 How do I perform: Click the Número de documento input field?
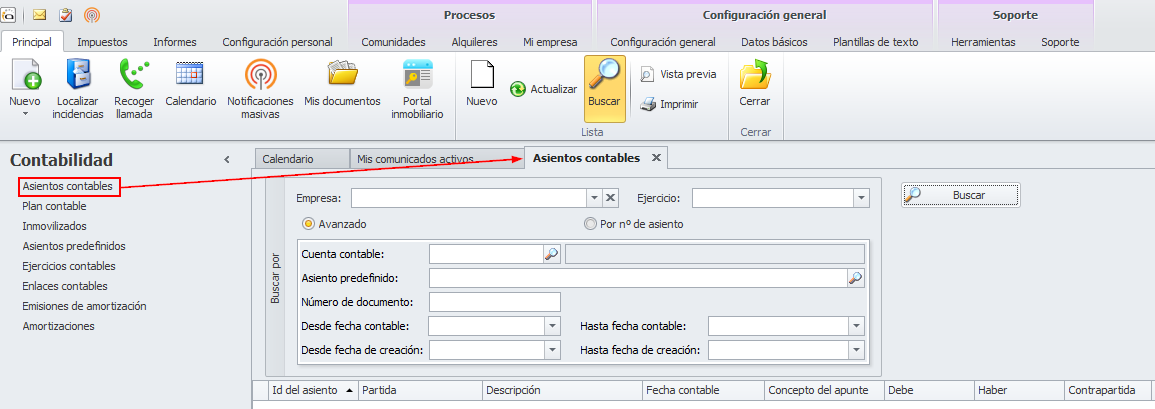[495, 302]
